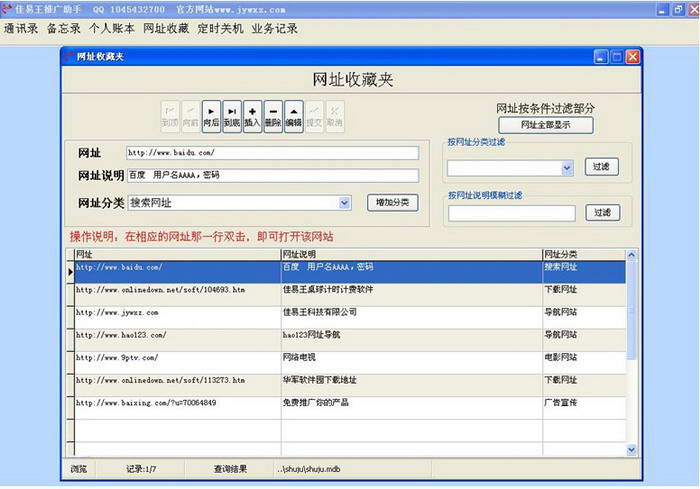Viewport: 700px width, 489px height.
Task: Minimize the 网址收藏夹 child window
Action: pyautogui.click(x=600, y=57)
